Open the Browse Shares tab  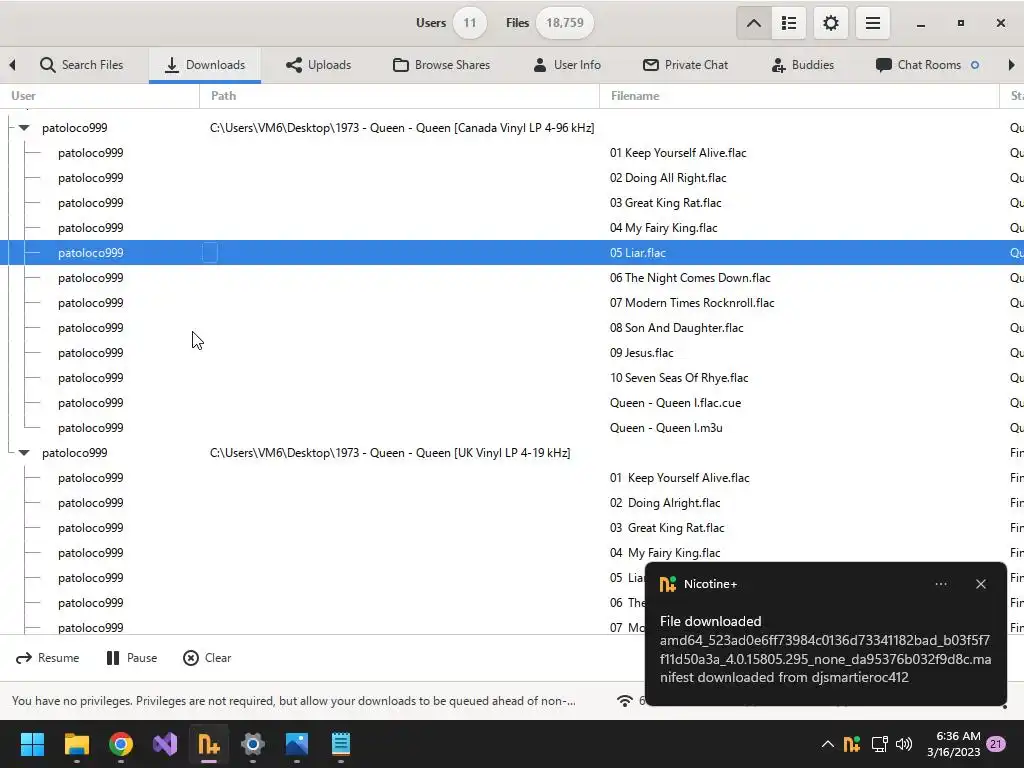(x=441, y=65)
